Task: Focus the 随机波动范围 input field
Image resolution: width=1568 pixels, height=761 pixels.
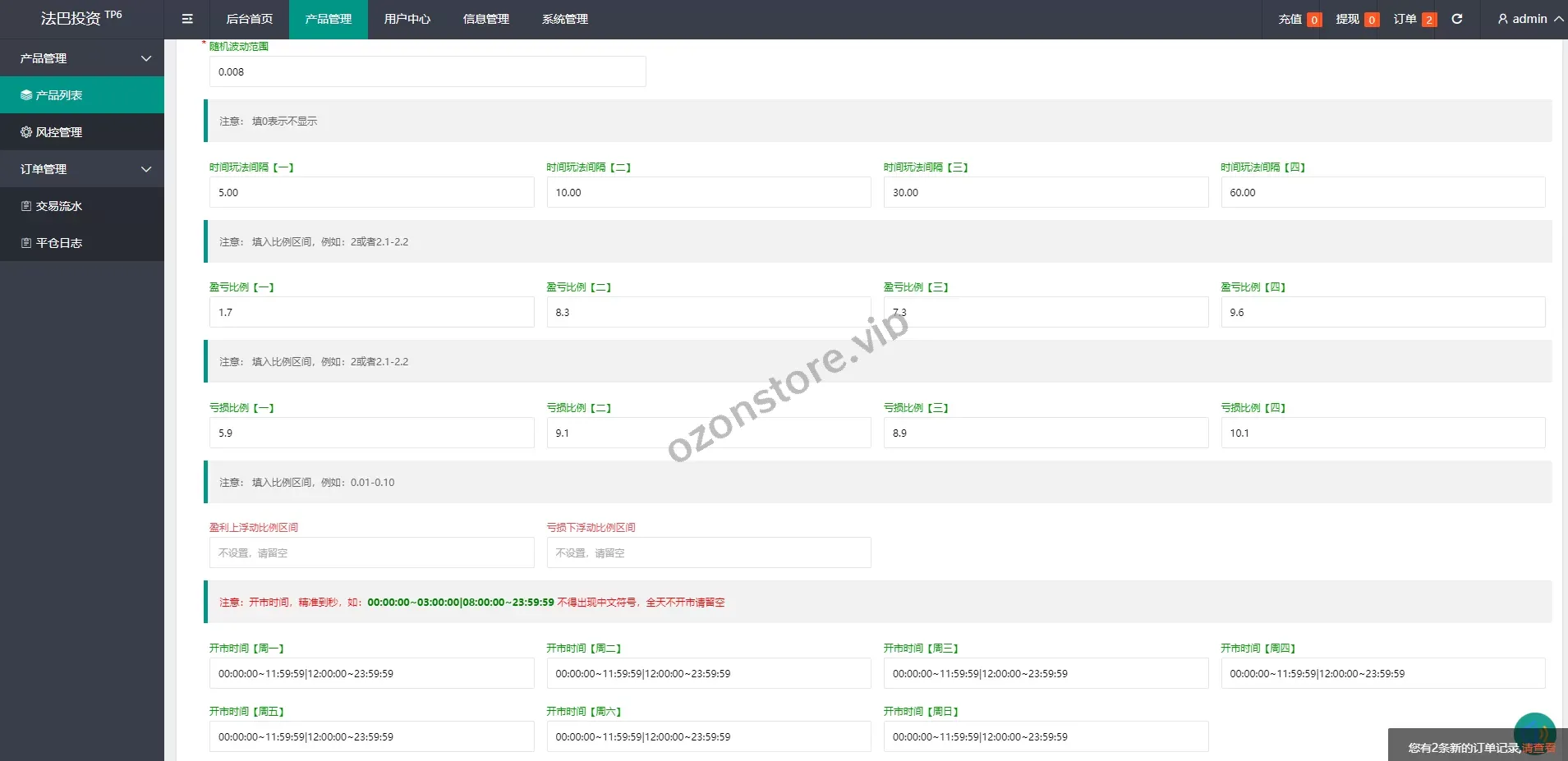Action: coord(427,71)
